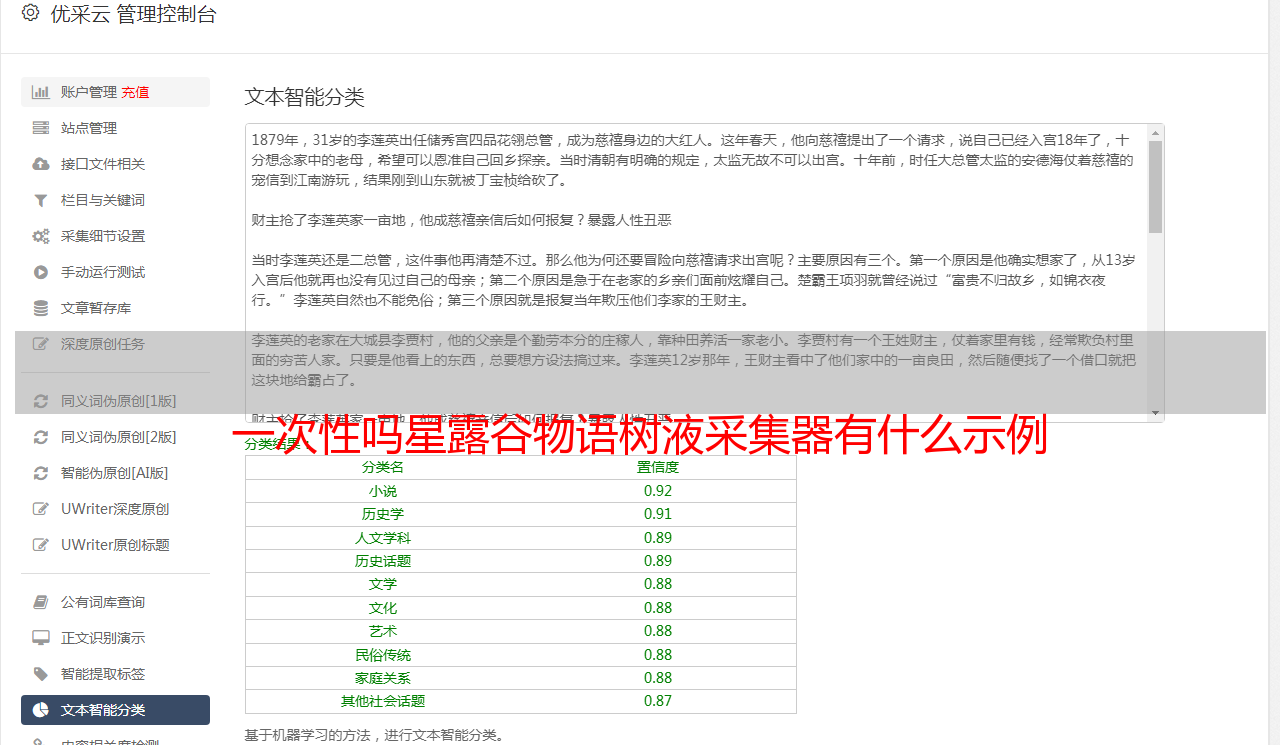Image resolution: width=1280 pixels, height=745 pixels.
Task: Click the server icon for 站点管理
Action: point(41,128)
